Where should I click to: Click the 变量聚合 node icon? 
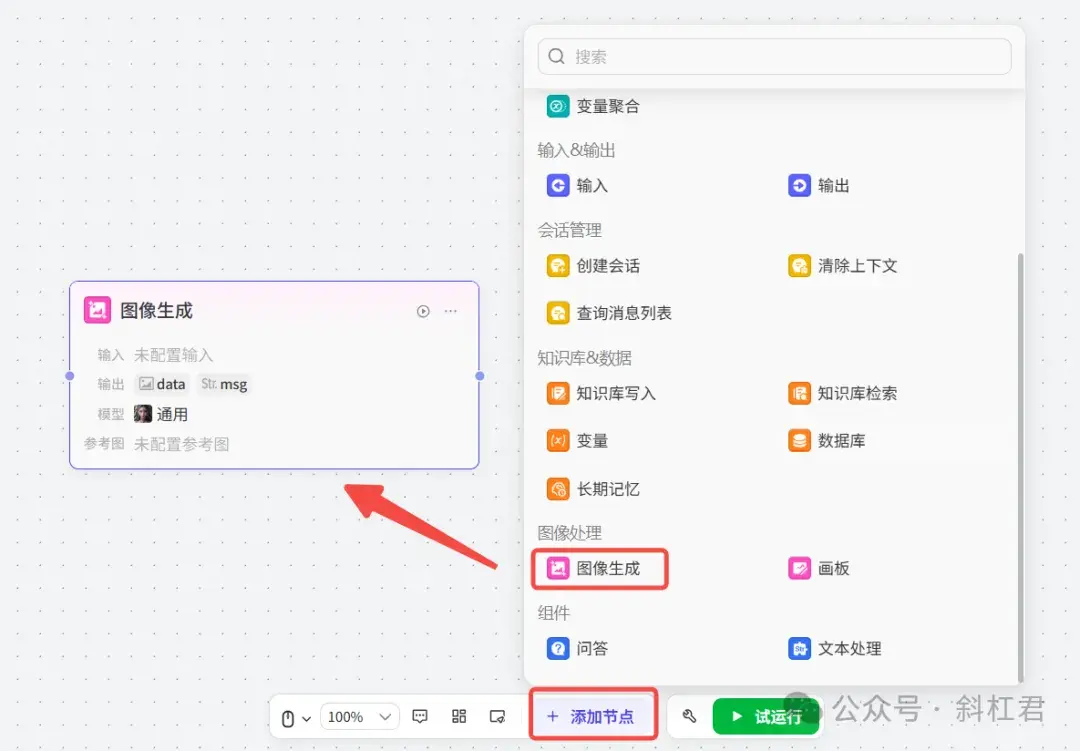click(558, 106)
